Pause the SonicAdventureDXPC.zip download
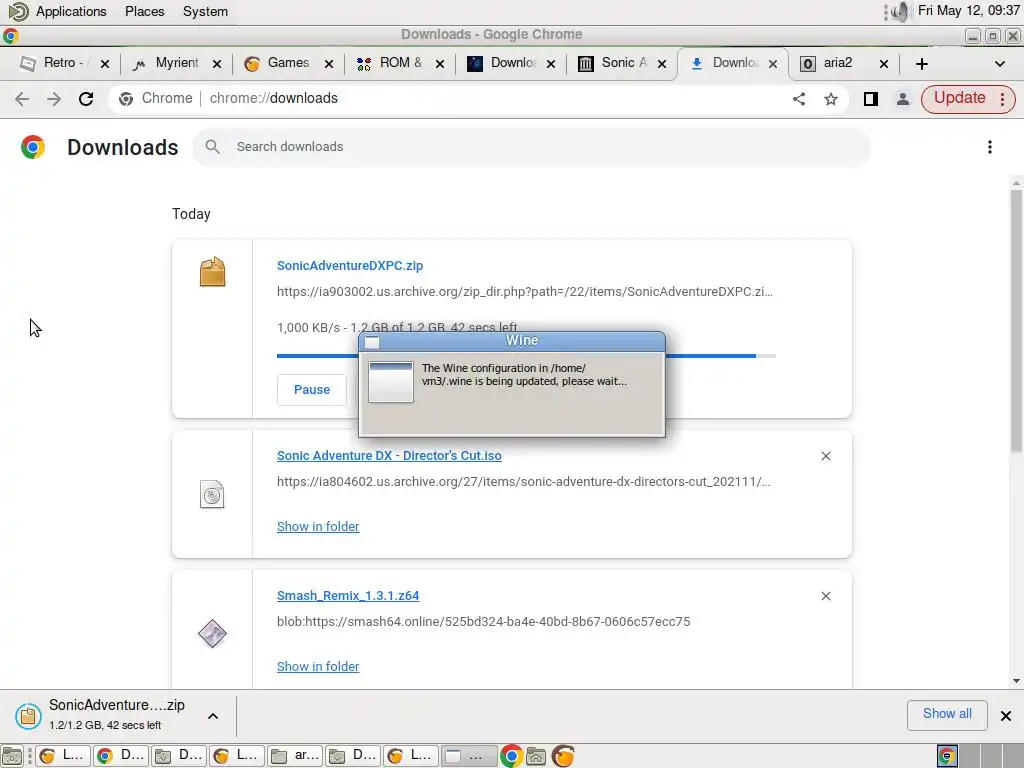The height and width of the screenshot is (768, 1024). (312, 390)
